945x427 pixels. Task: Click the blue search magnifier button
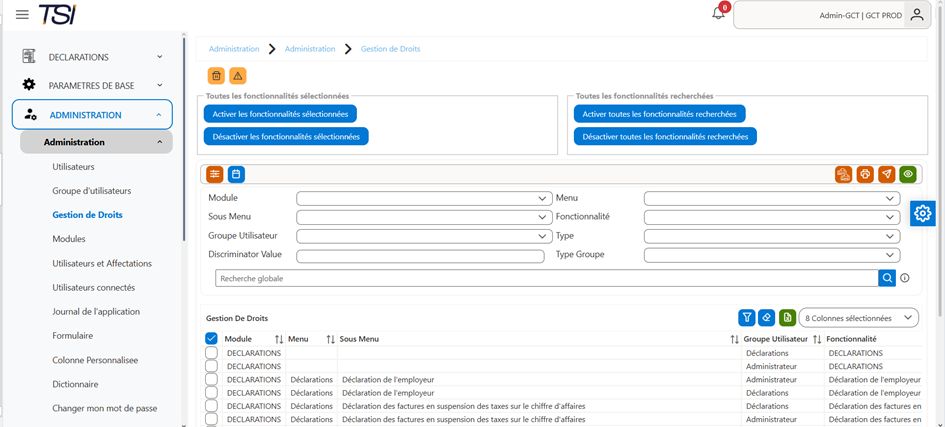[x=887, y=278]
